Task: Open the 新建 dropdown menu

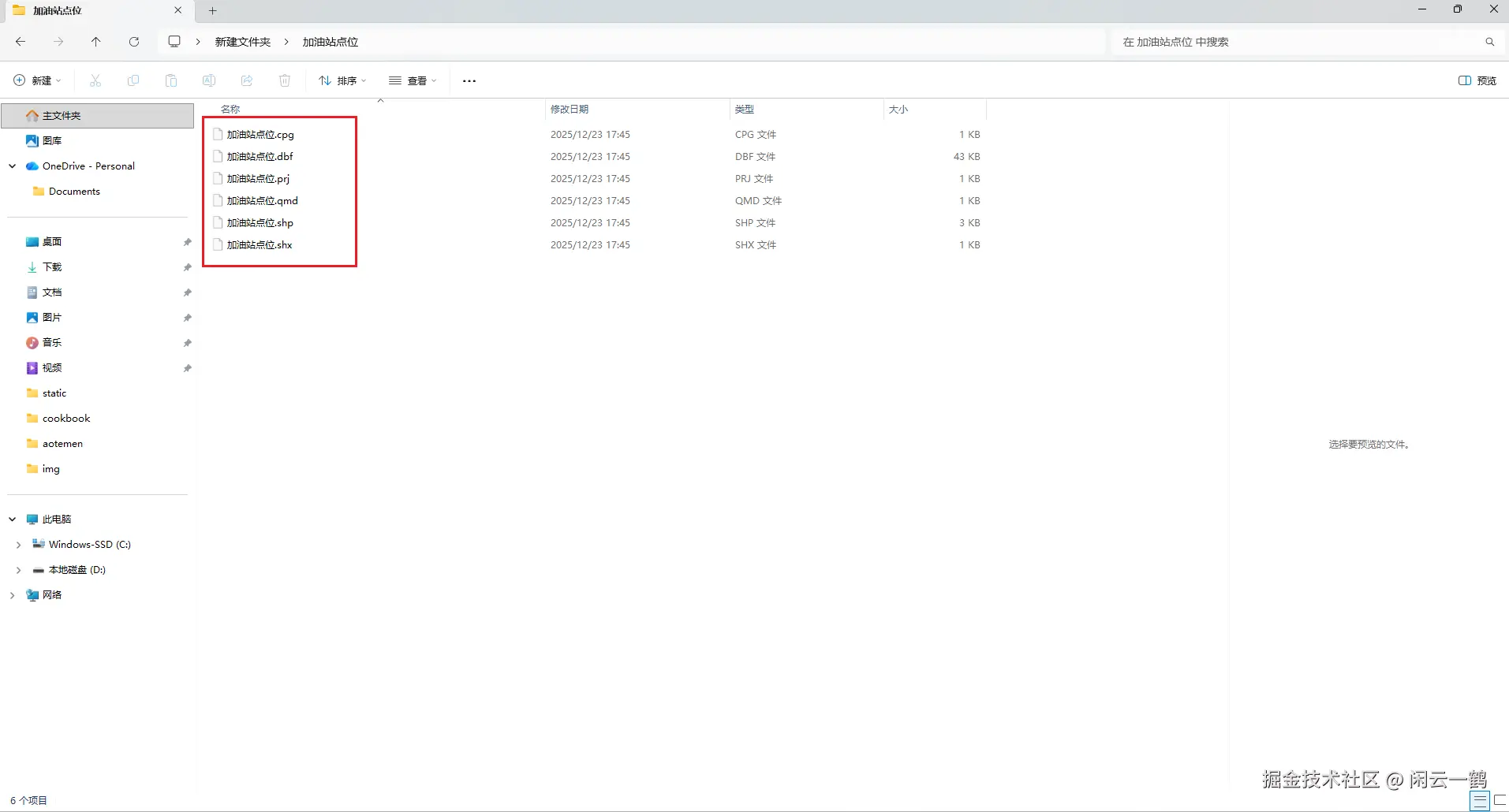Action: 37,80
